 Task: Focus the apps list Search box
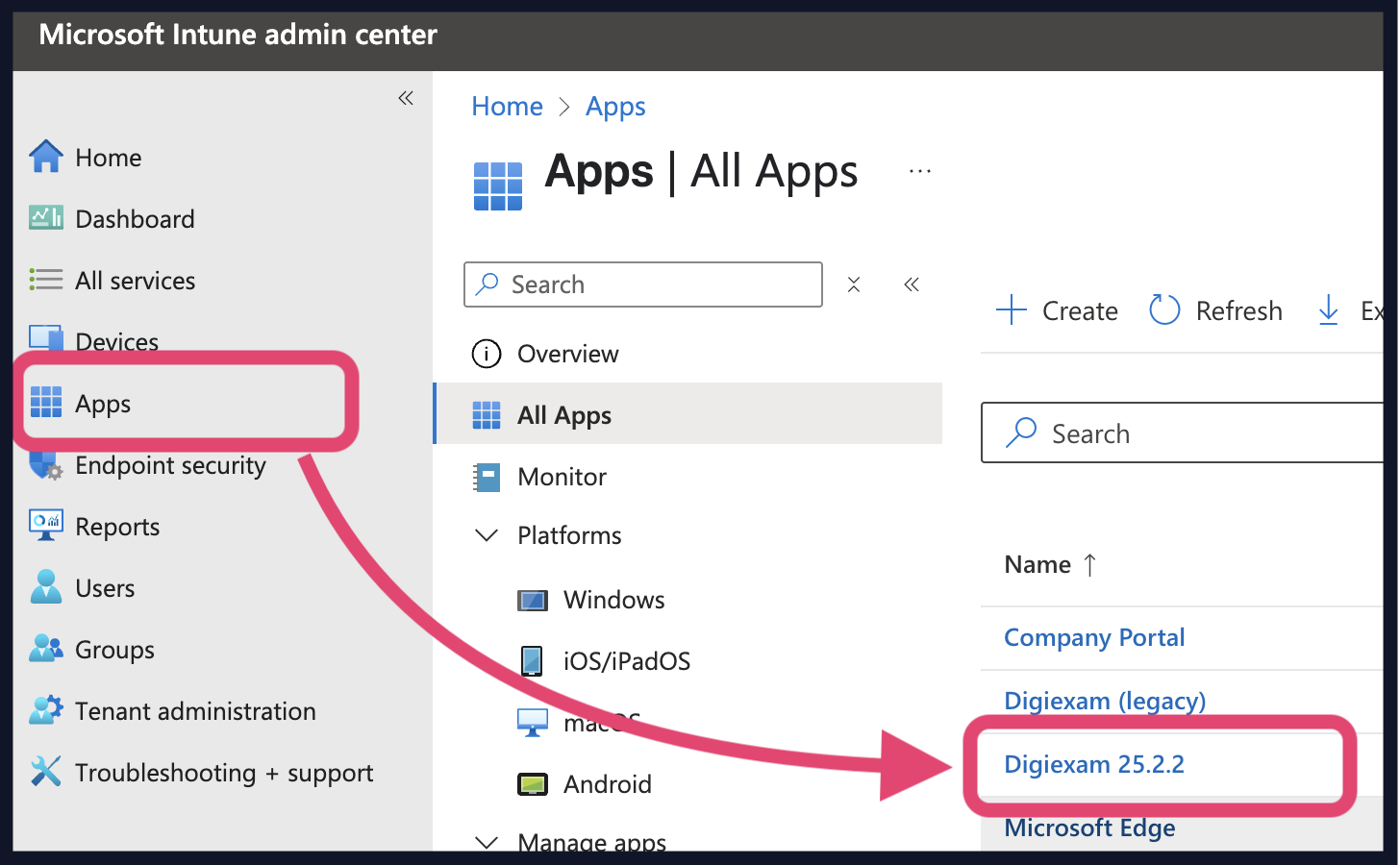click(x=1183, y=432)
